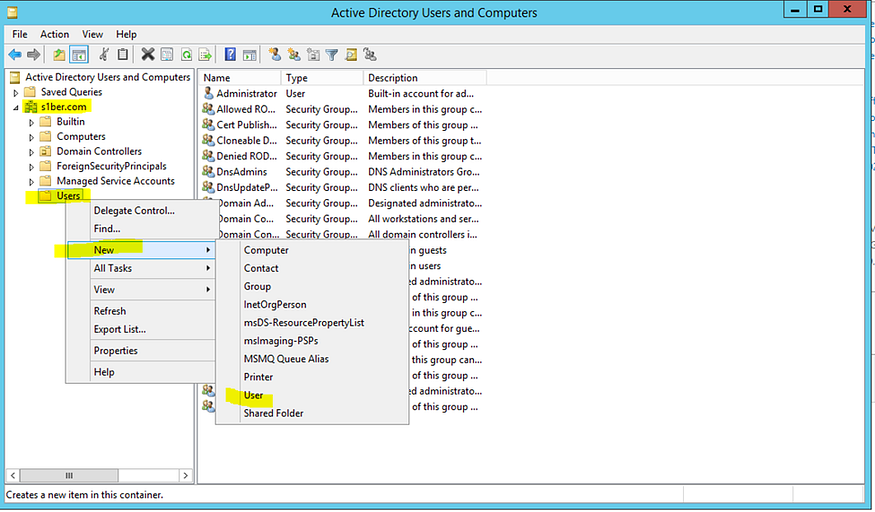The height and width of the screenshot is (512, 875).
Task: Click the Domain Controllers folder icon
Action: tap(46, 151)
